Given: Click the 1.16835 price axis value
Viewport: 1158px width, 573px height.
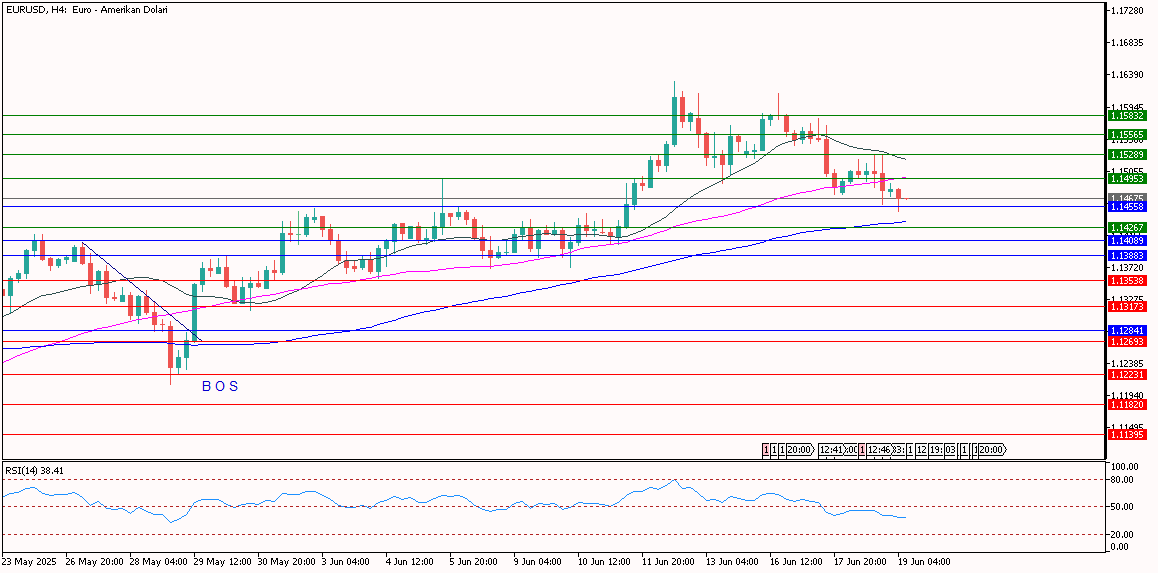Looking at the screenshot, I should pyautogui.click(x=1128, y=43).
